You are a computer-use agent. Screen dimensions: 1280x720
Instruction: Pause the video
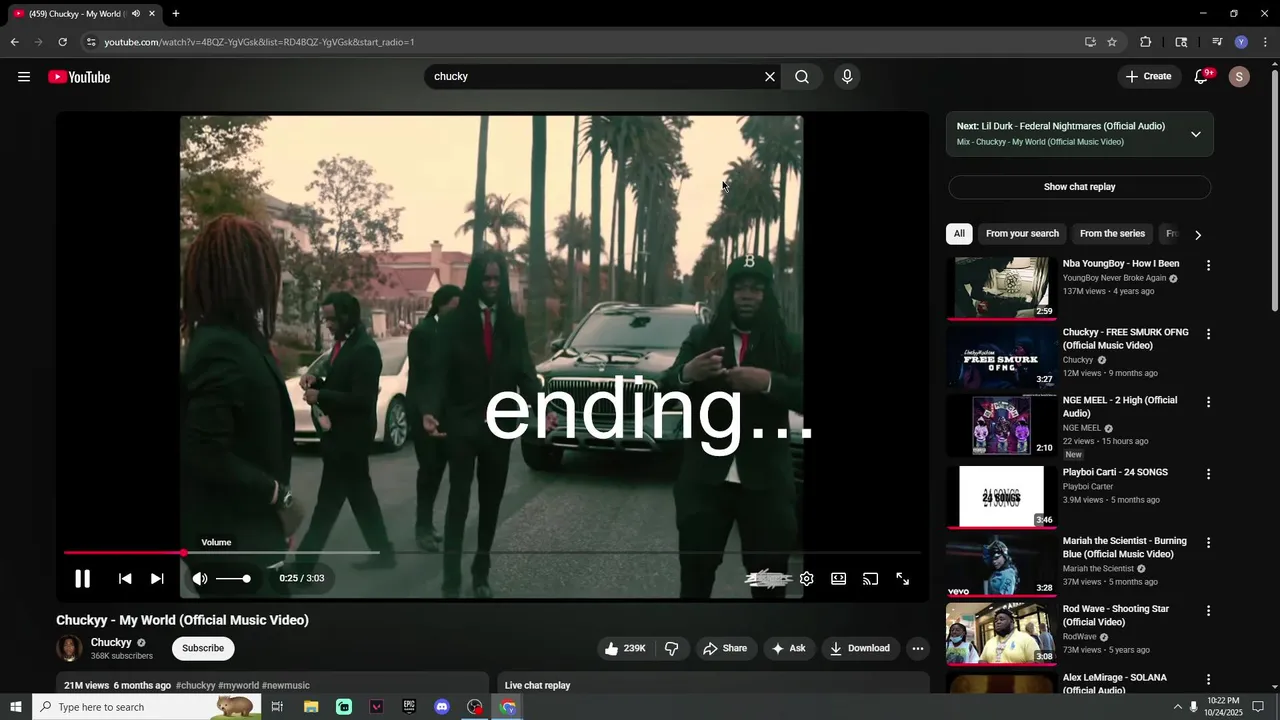coord(83,578)
